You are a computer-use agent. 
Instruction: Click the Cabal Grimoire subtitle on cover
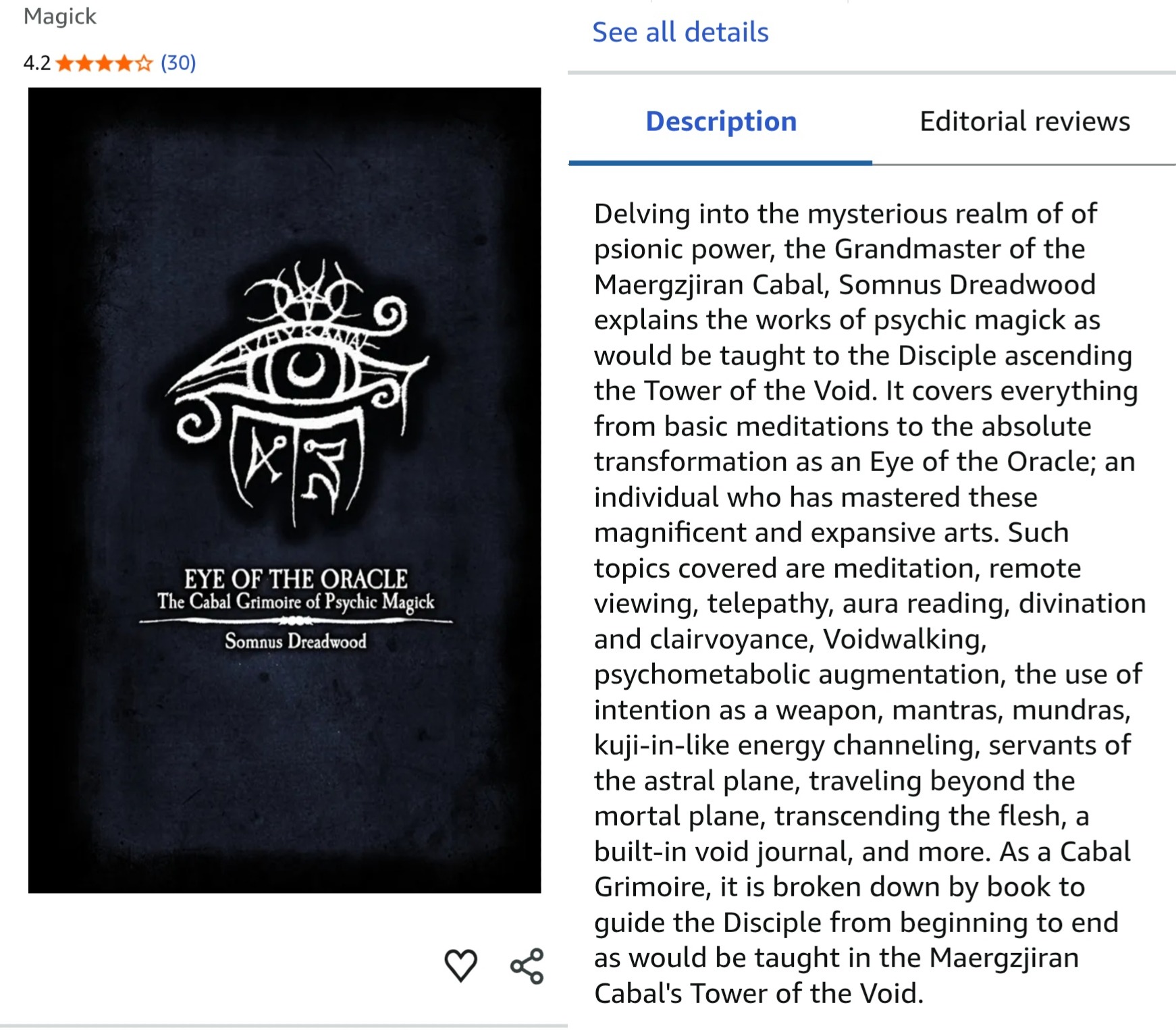click(x=296, y=601)
